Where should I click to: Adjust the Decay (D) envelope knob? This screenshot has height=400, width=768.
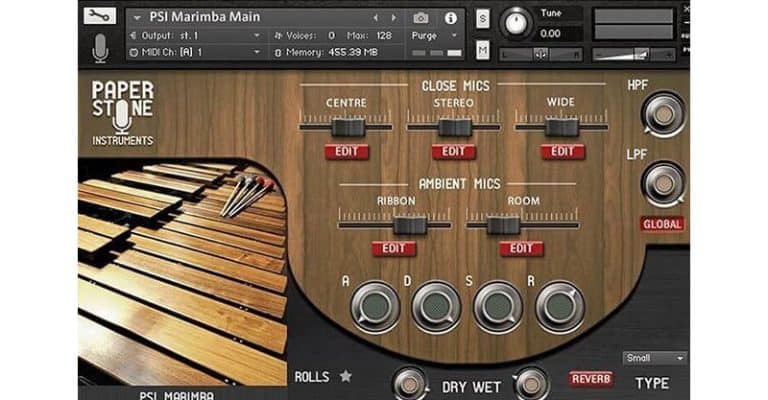(x=436, y=307)
